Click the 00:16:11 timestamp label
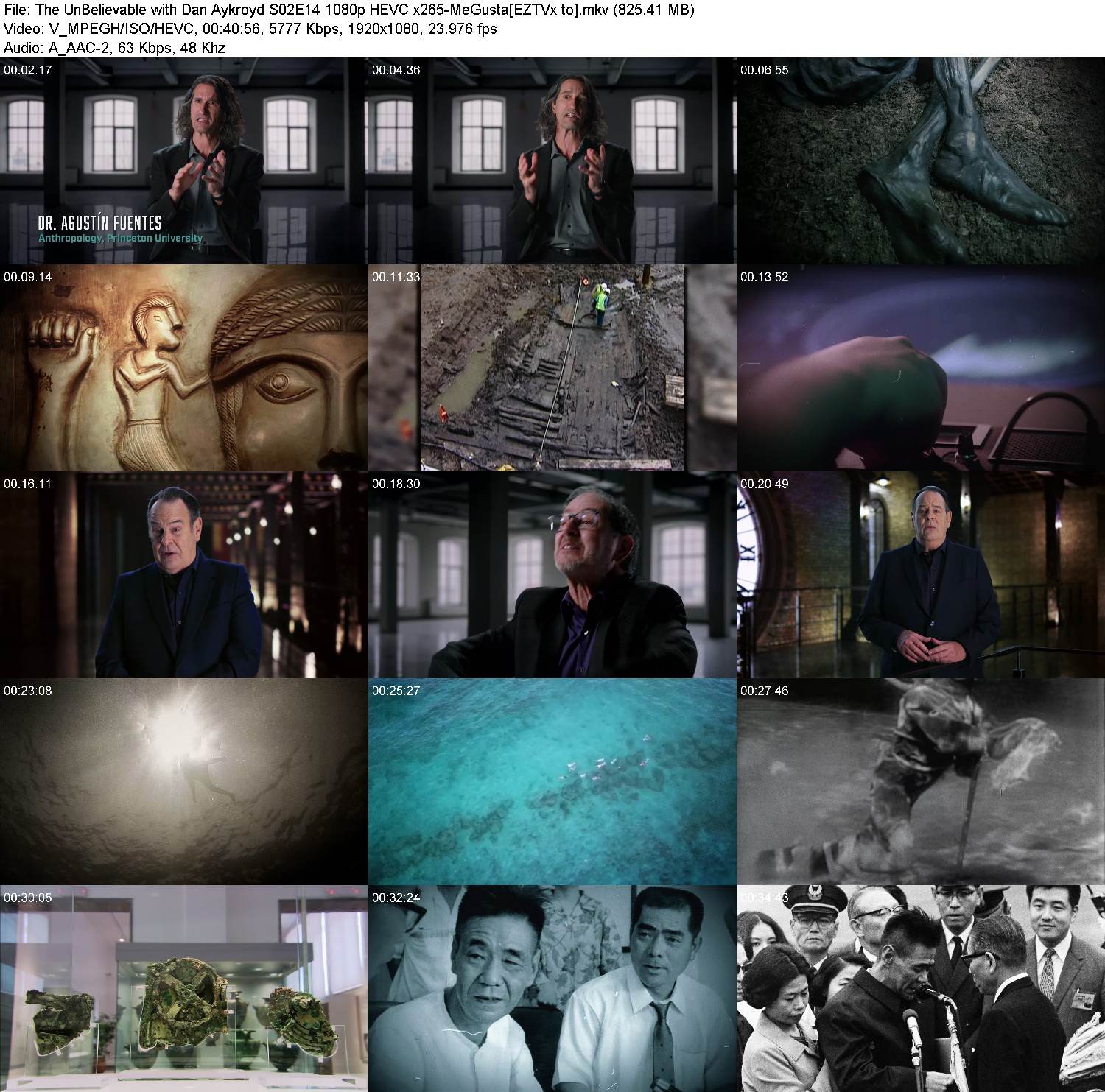Image resolution: width=1105 pixels, height=1092 pixels. coord(27,484)
